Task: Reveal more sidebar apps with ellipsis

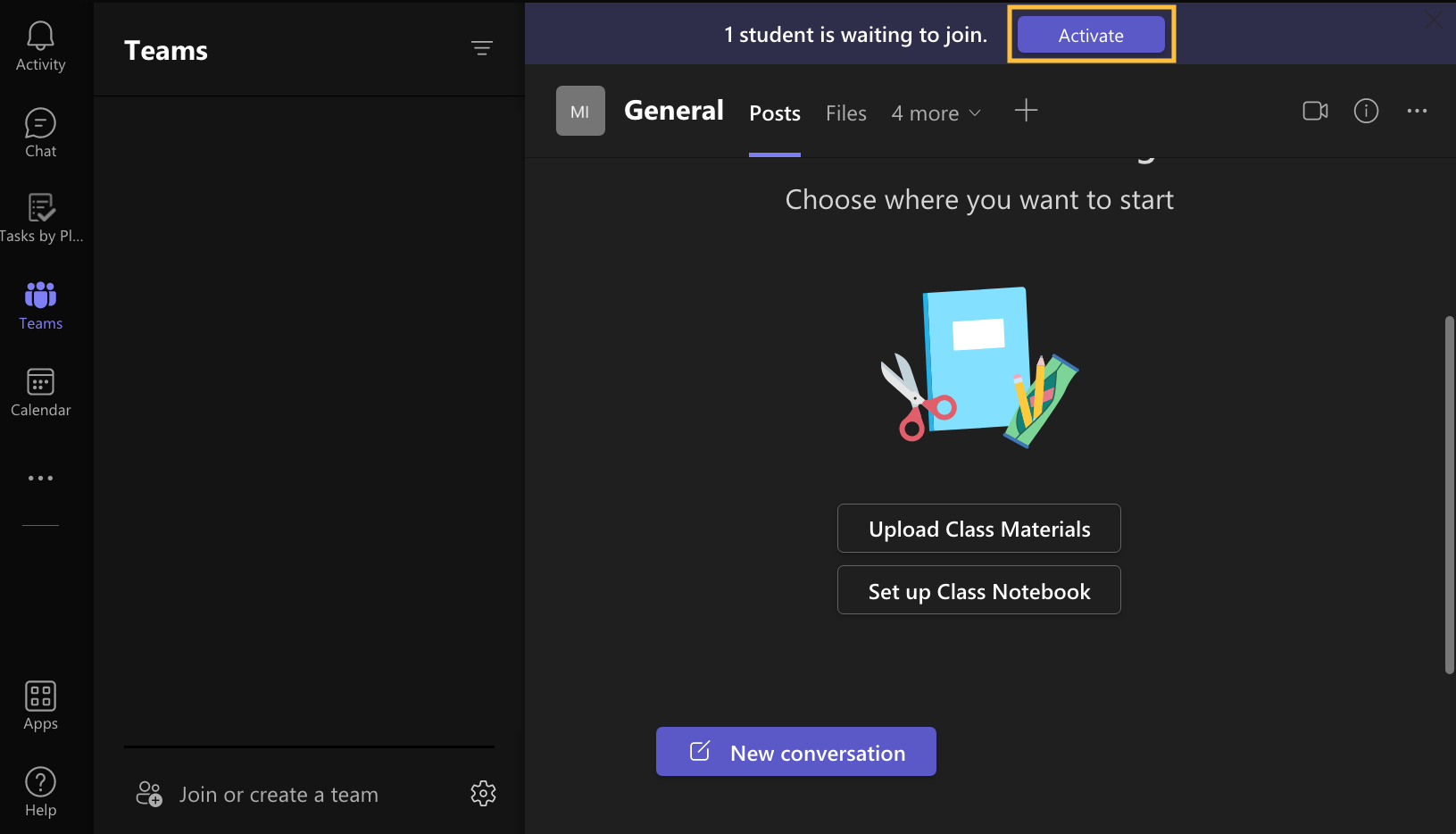Action: (x=40, y=478)
